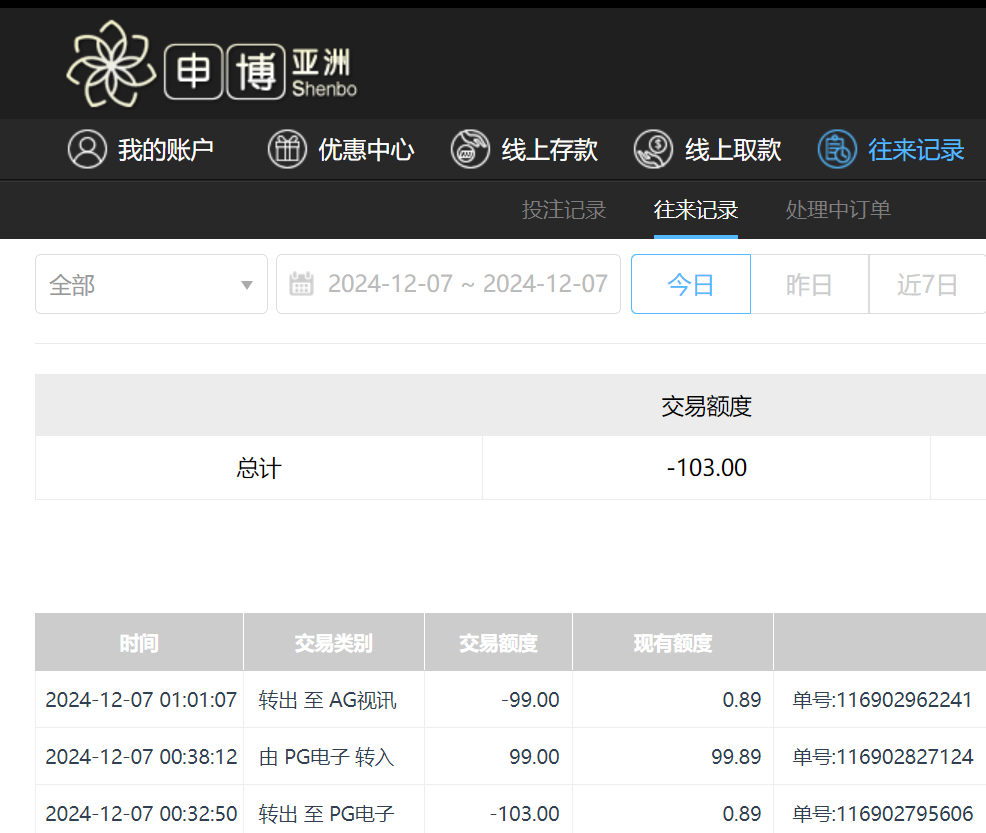Click the 线上取款 withdrawal icon
This screenshot has width=986, height=833.
coord(653,148)
